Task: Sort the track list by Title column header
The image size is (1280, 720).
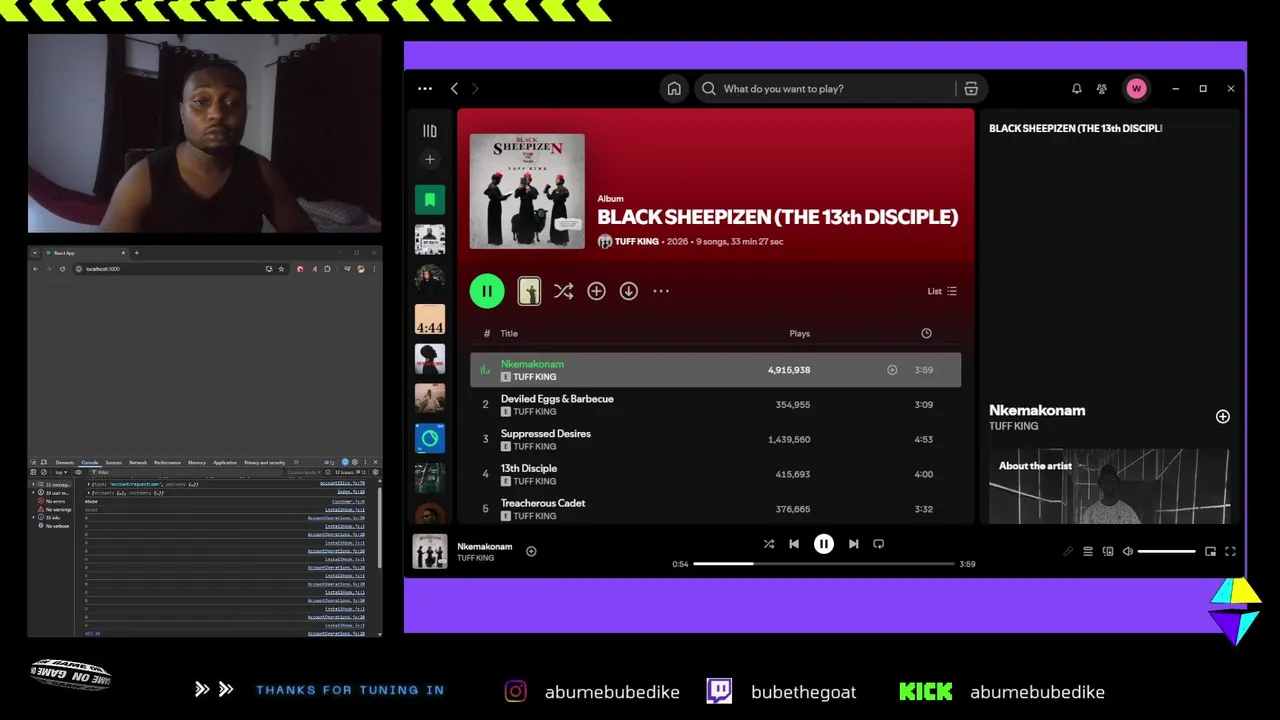Action: (509, 333)
